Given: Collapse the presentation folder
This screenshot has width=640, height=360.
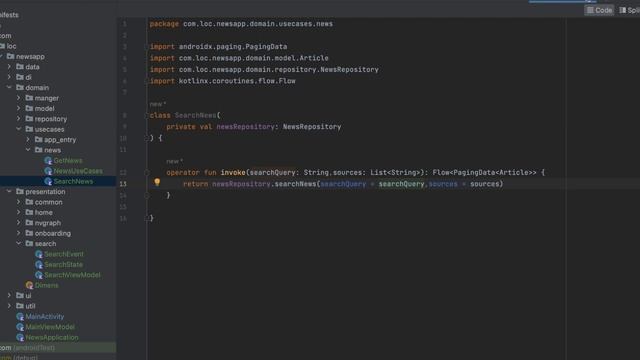Looking at the screenshot, I should [x=9, y=191].
